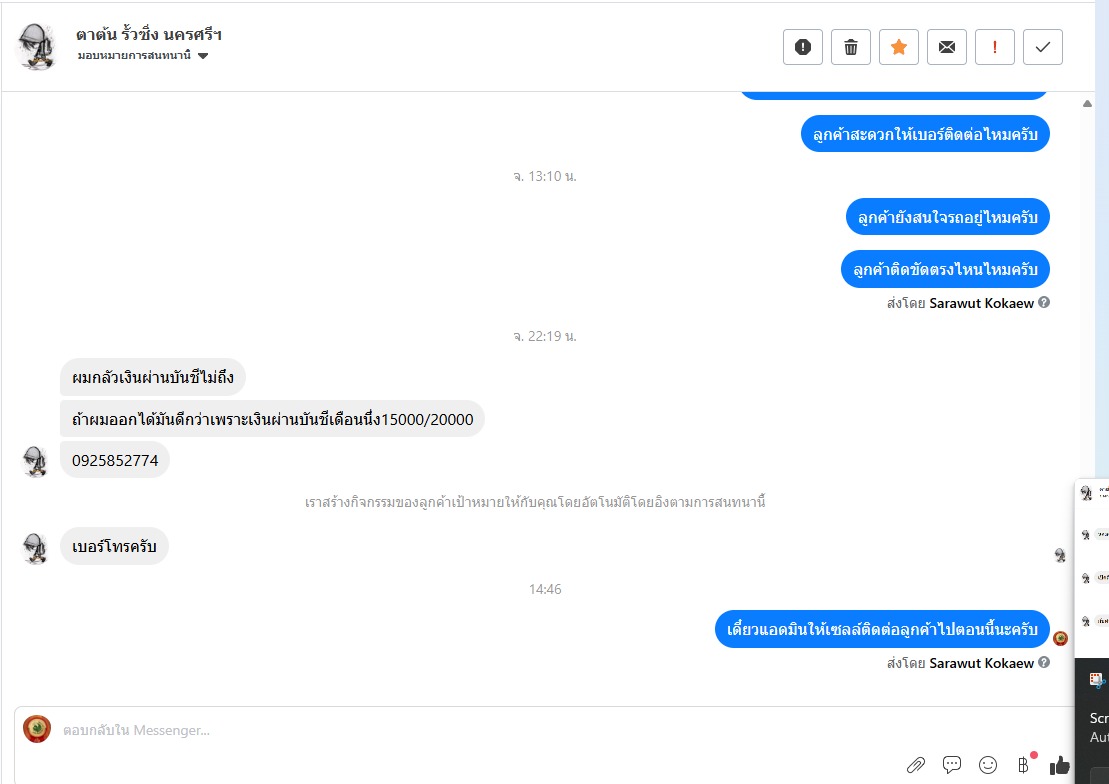Open the emoji picker smiley icon
This screenshot has width=1109, height=784.
point(988,765)
